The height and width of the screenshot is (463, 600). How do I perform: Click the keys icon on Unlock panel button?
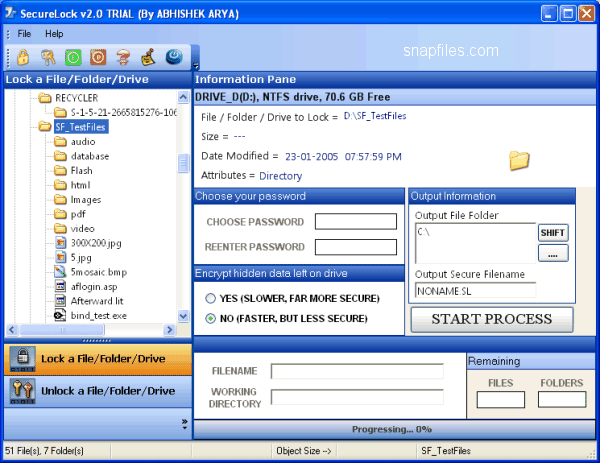coord(23,391)
